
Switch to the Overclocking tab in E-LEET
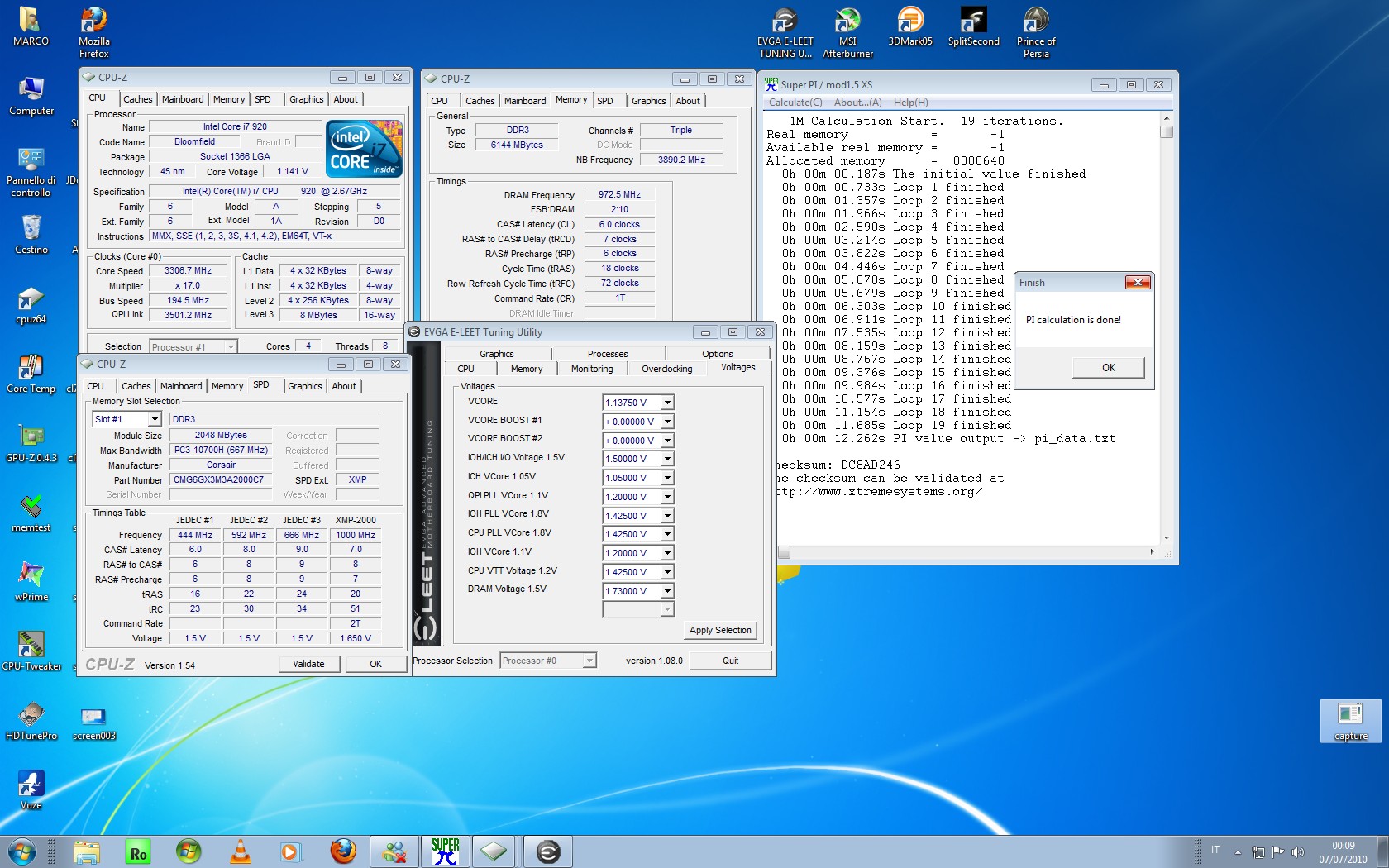[667, 369]
